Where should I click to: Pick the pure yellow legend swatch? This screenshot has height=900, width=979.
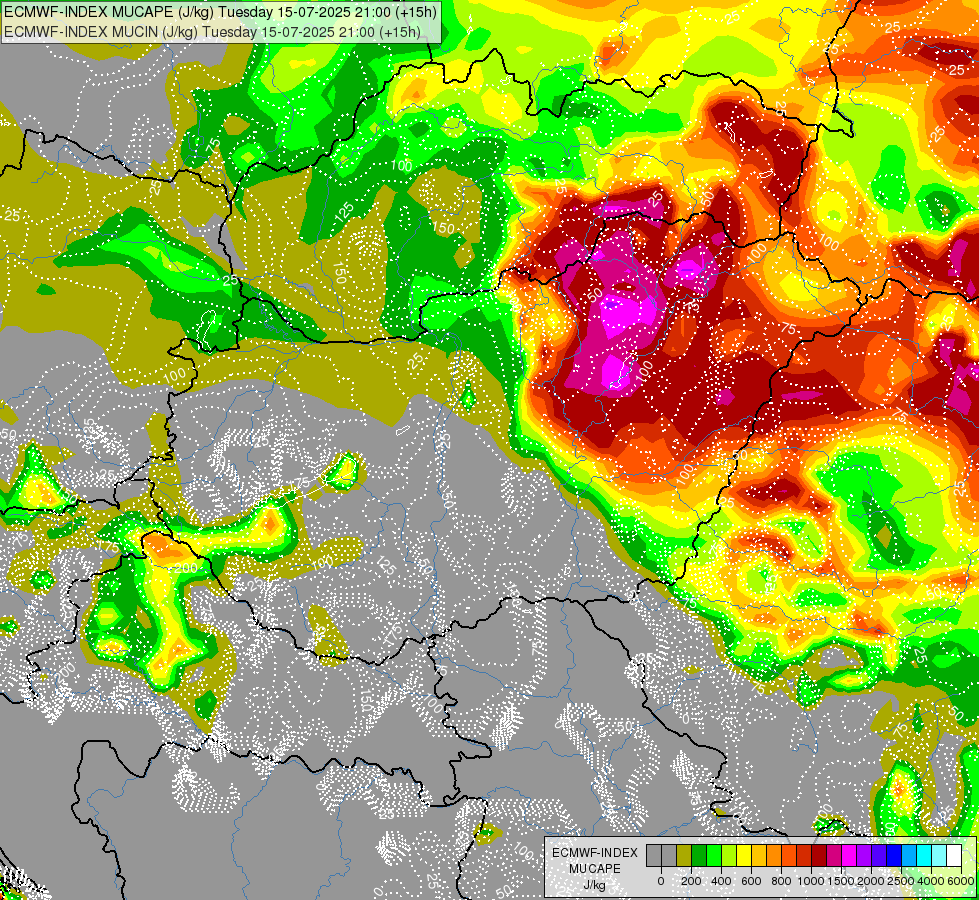tap(744, 856)
